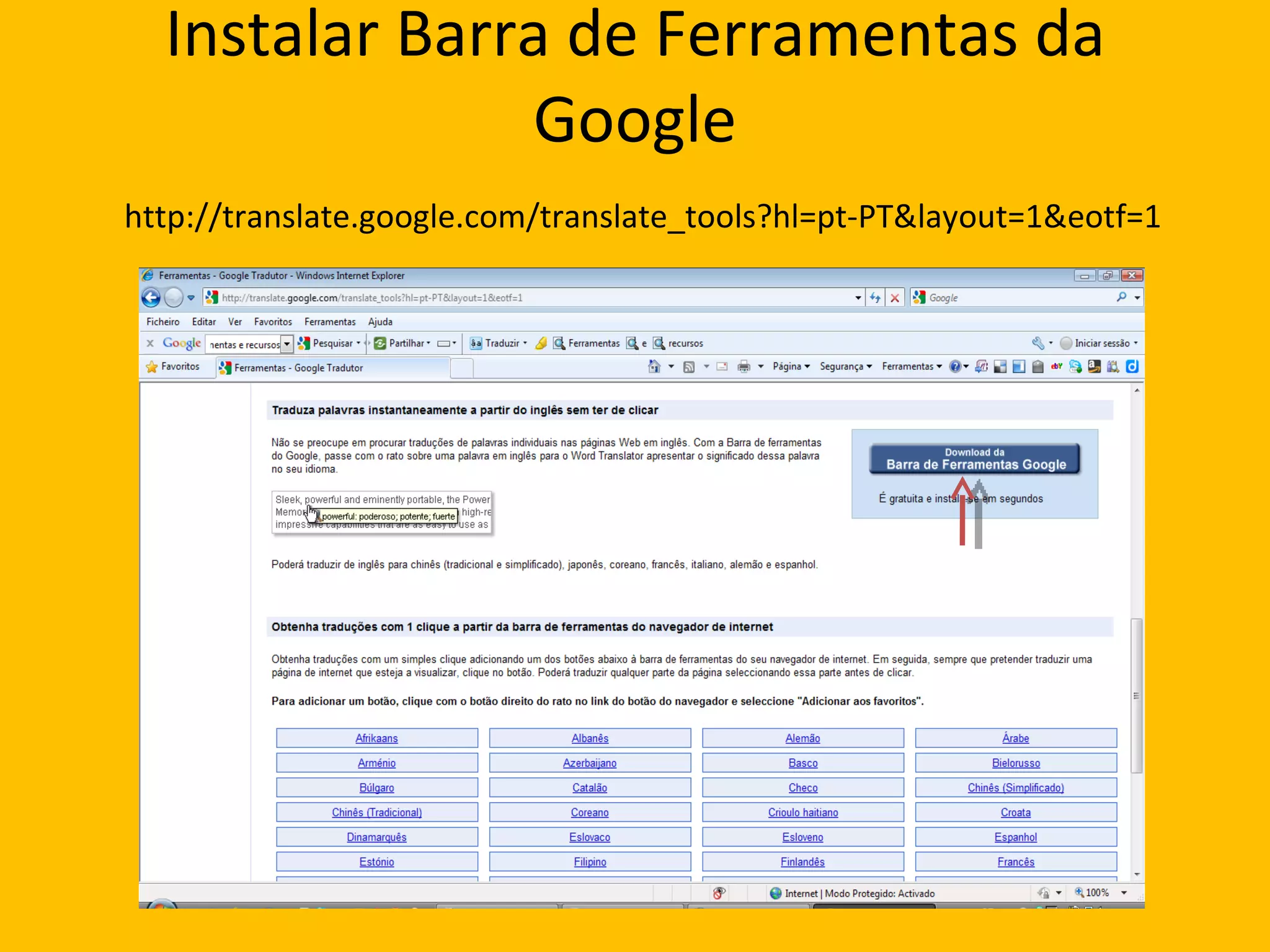
Task: Open the Ficheiro menu
Action: (163, 322)
